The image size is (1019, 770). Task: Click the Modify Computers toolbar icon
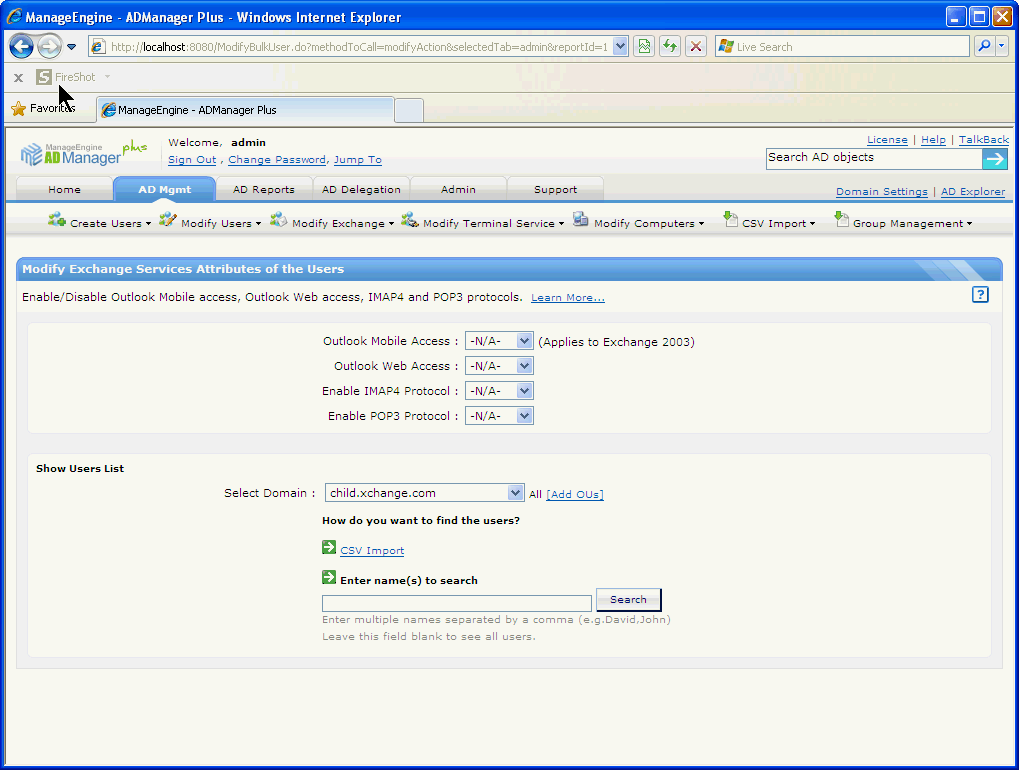coord(581,221)
